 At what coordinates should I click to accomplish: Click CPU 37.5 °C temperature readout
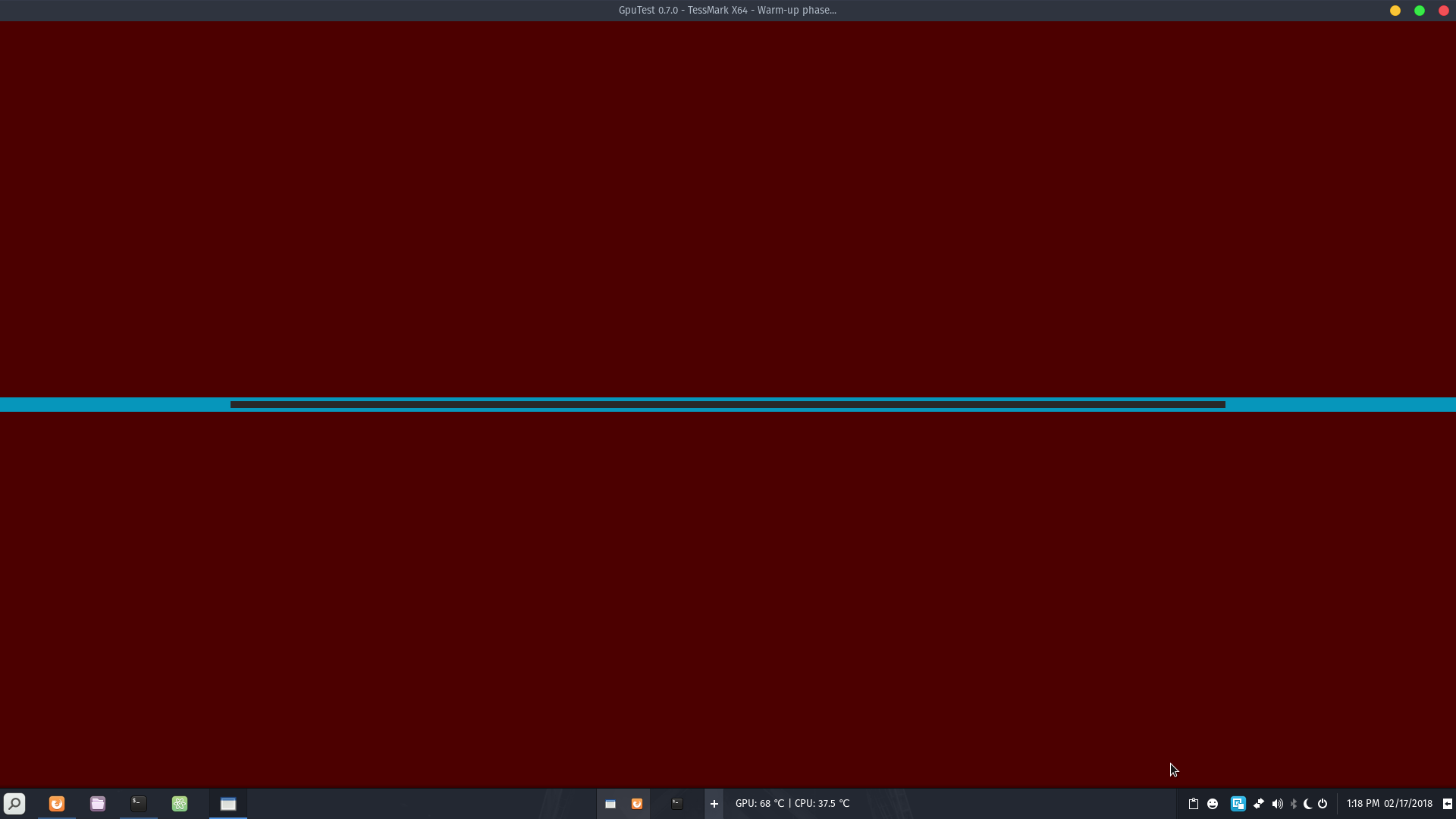click(x=822, y=804)
